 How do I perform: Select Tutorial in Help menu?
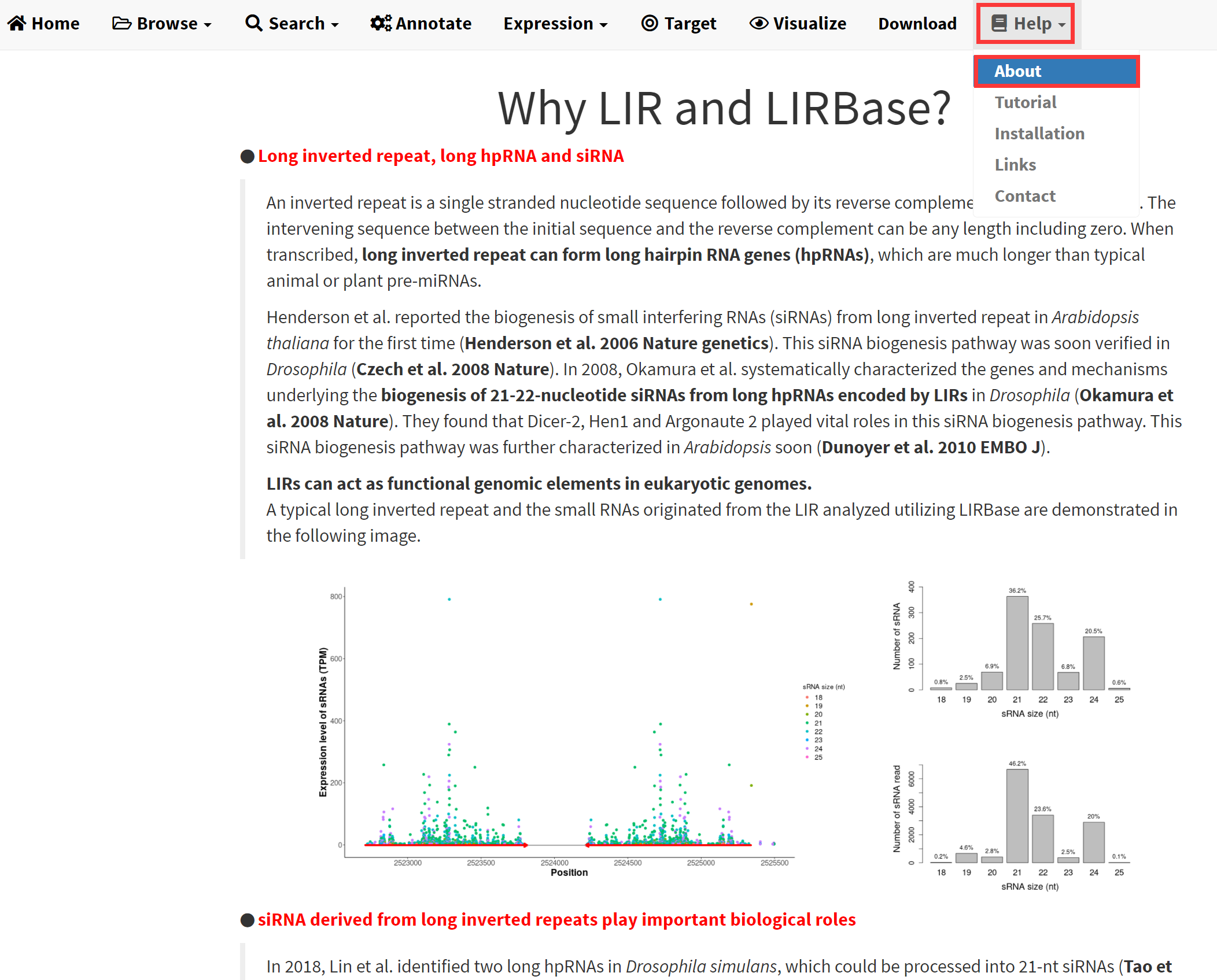pyautogui.click(x=1025, y=102)
